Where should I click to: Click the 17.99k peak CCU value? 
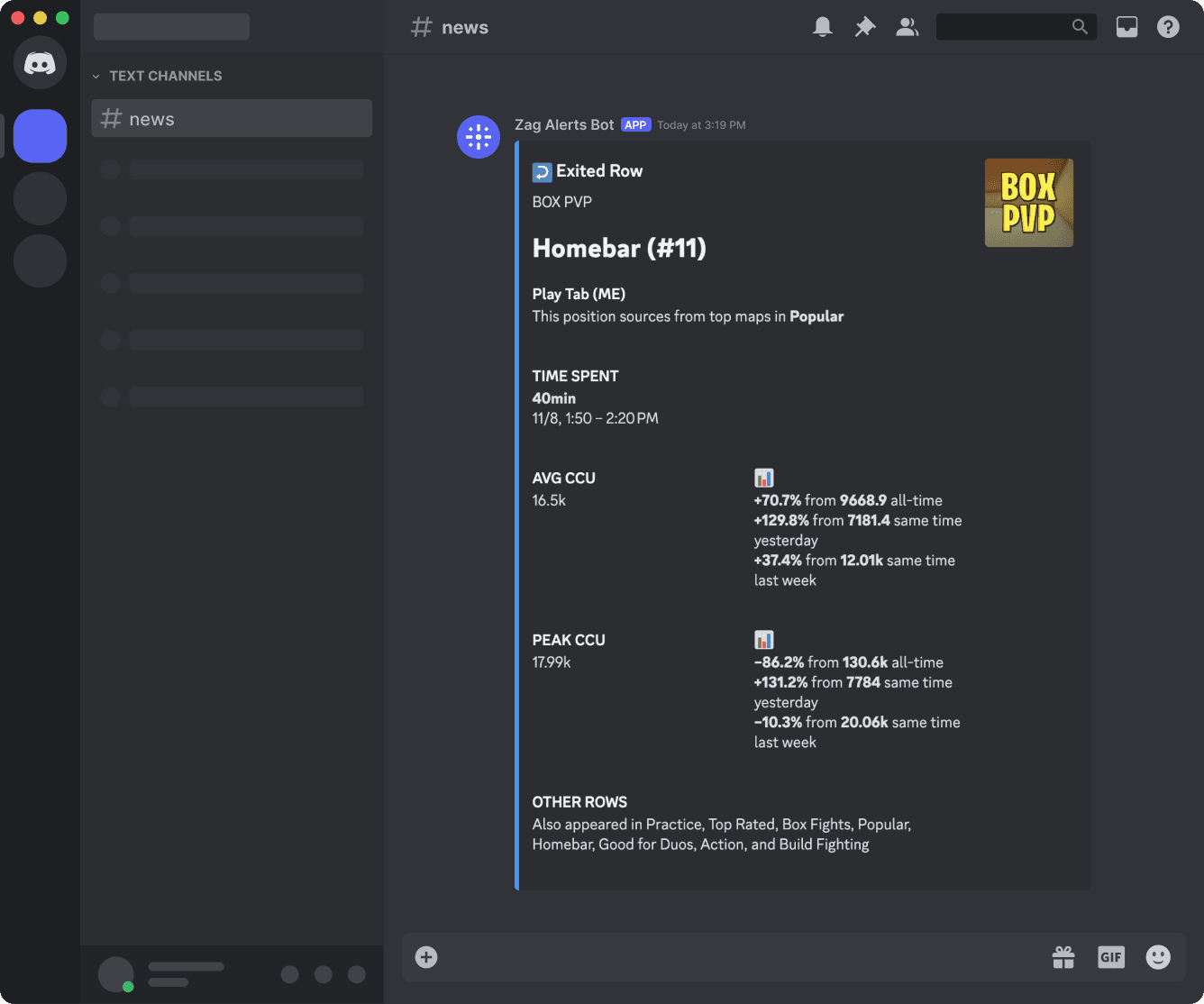pyautogui.click(x=552, y=662)
